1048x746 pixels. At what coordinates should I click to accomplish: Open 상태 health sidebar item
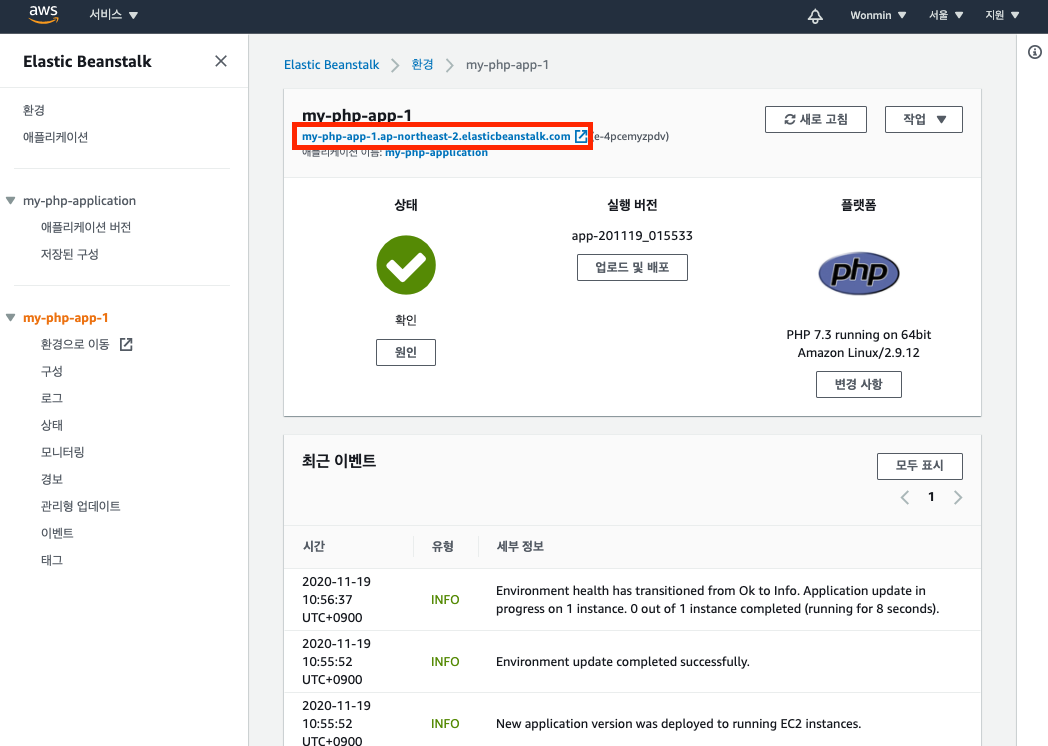[51, 425]
